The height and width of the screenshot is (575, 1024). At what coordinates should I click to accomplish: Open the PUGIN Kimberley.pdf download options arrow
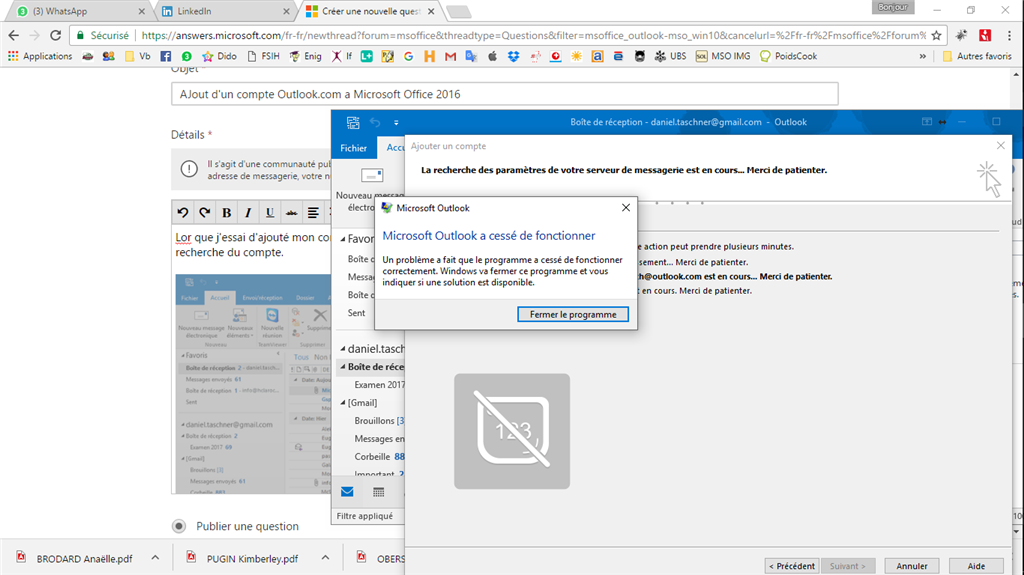coord(325,558)
